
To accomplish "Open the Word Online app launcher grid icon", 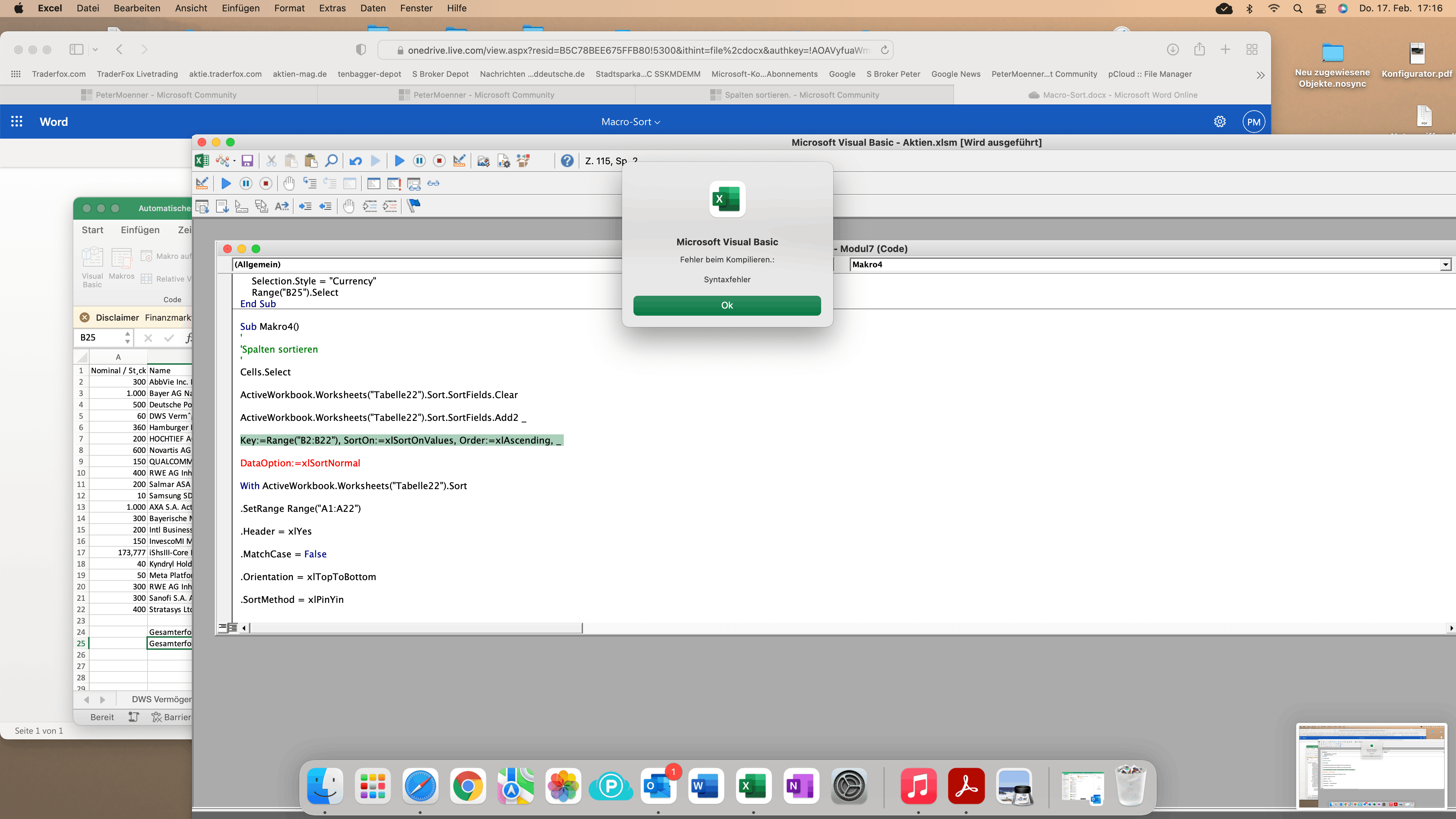I will point(17,122).
